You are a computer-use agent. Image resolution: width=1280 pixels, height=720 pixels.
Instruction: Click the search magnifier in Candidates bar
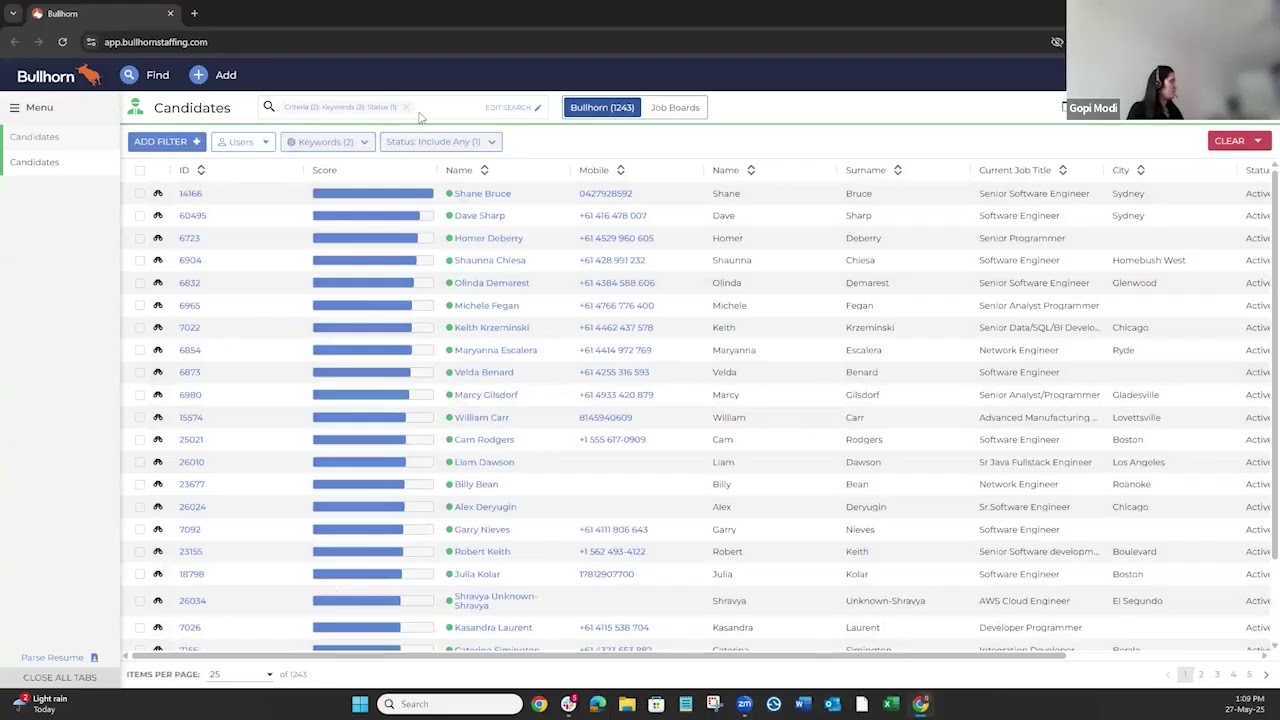tap(269, 107)
